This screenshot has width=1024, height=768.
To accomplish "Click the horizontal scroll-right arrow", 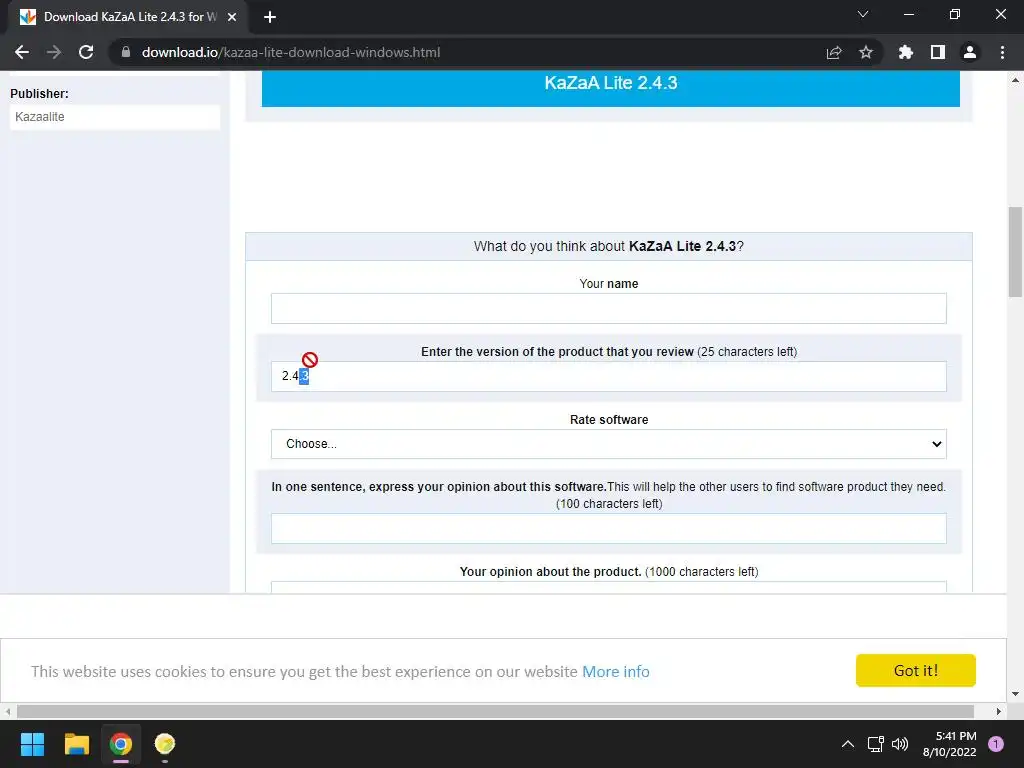I will (x=999, y=711).
